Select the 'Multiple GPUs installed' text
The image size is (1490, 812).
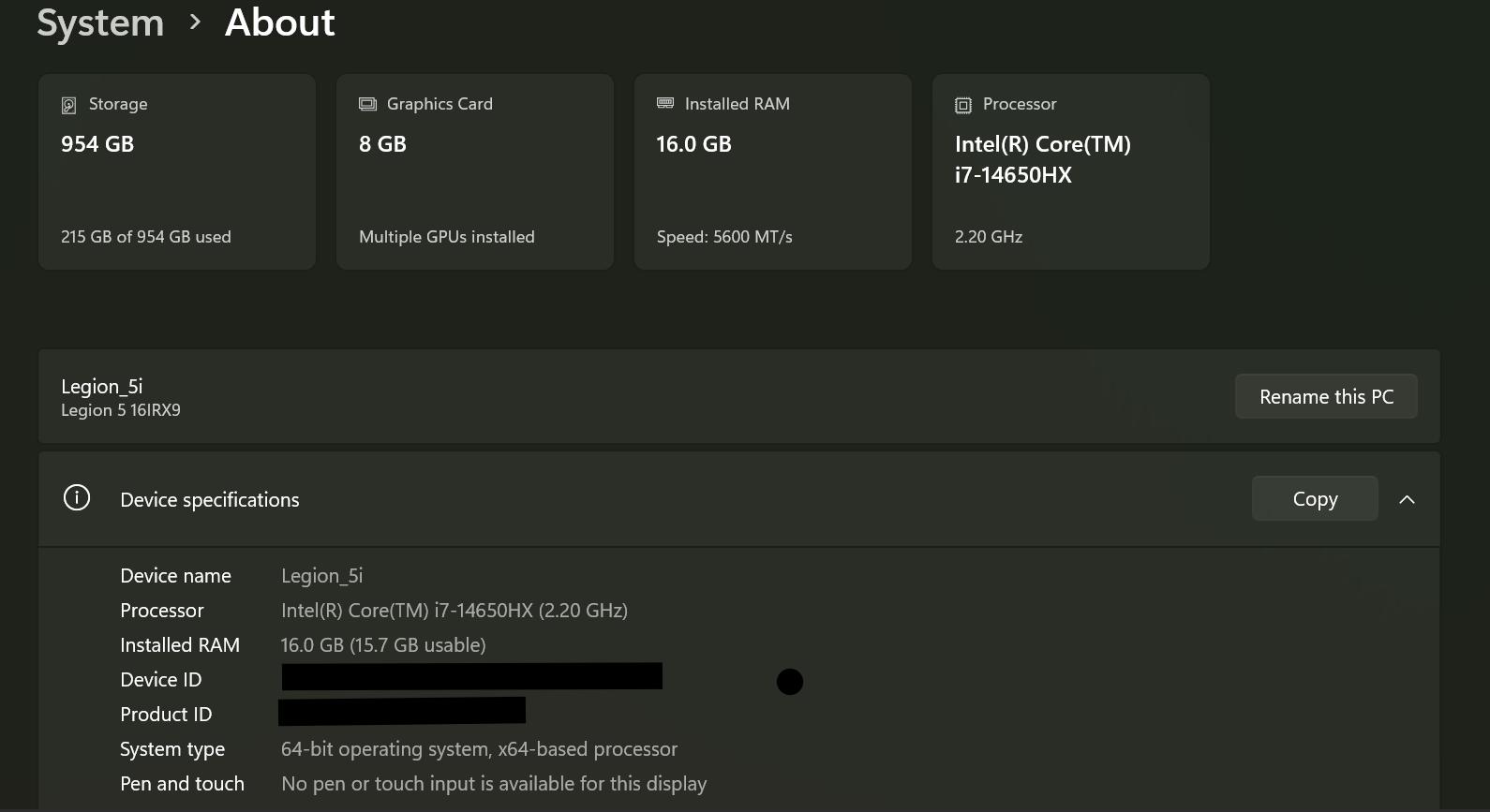(x=447, y=237)
